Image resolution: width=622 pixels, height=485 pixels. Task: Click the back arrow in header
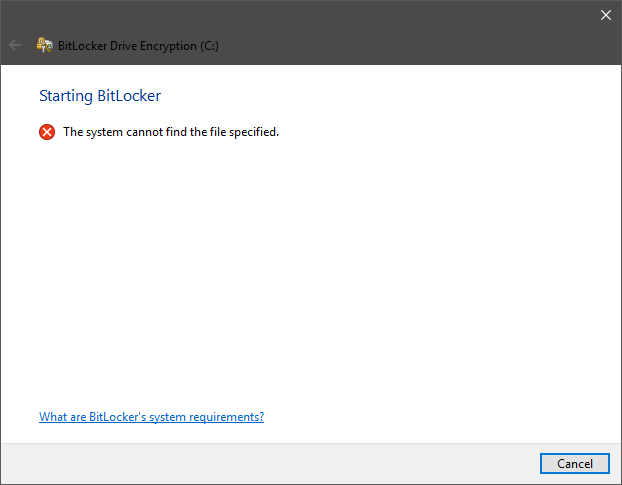[15, 45]
